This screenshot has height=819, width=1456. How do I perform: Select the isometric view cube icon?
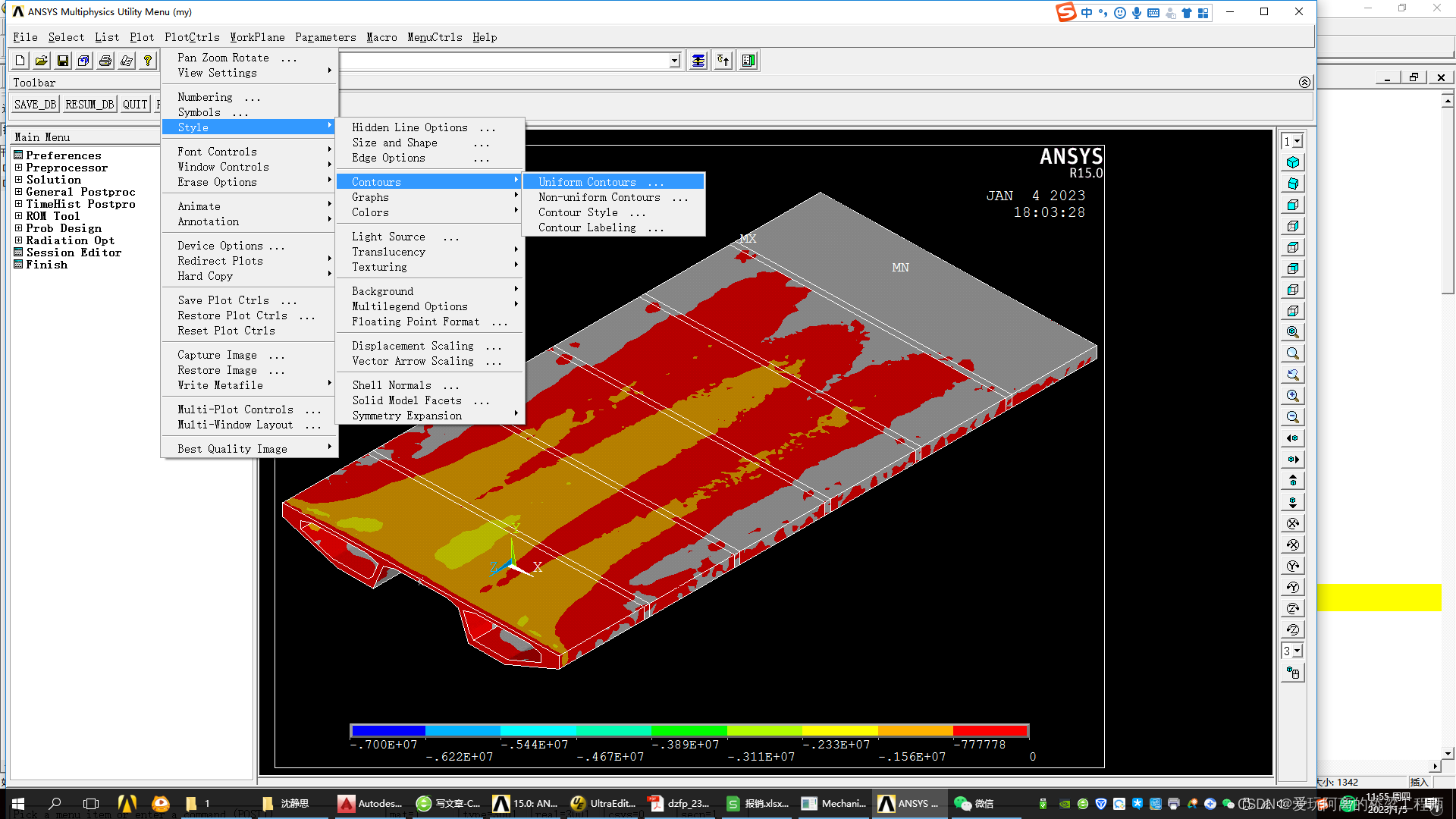pos(1293,162)
